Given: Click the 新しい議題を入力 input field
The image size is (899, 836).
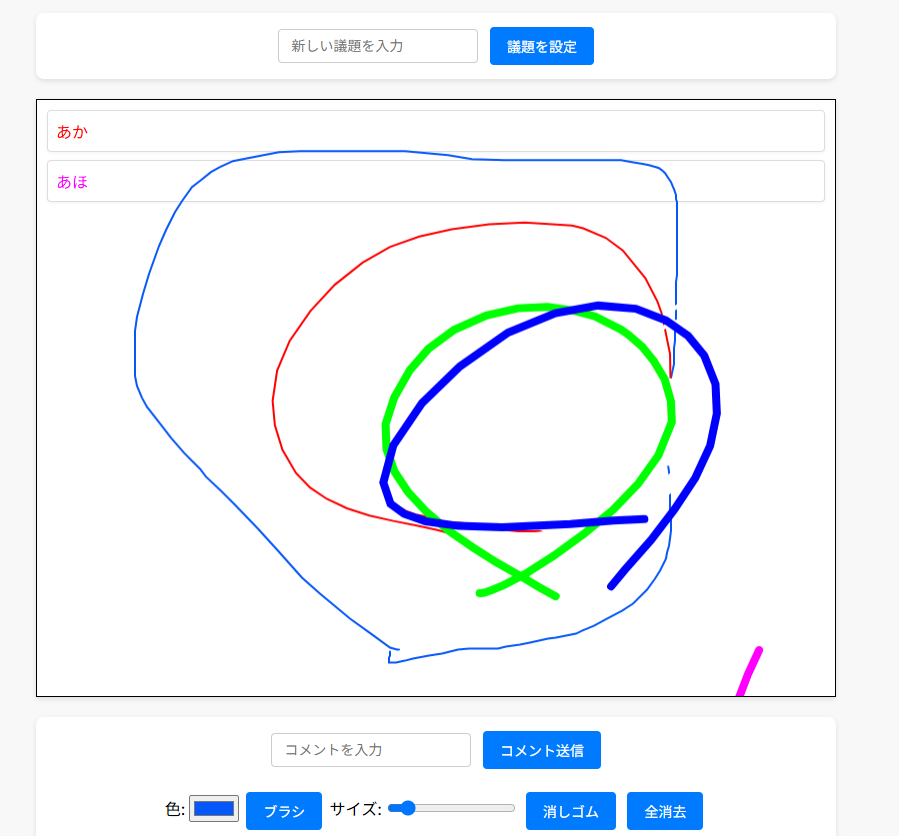Looking at the screenshot, I should point(378,46).
